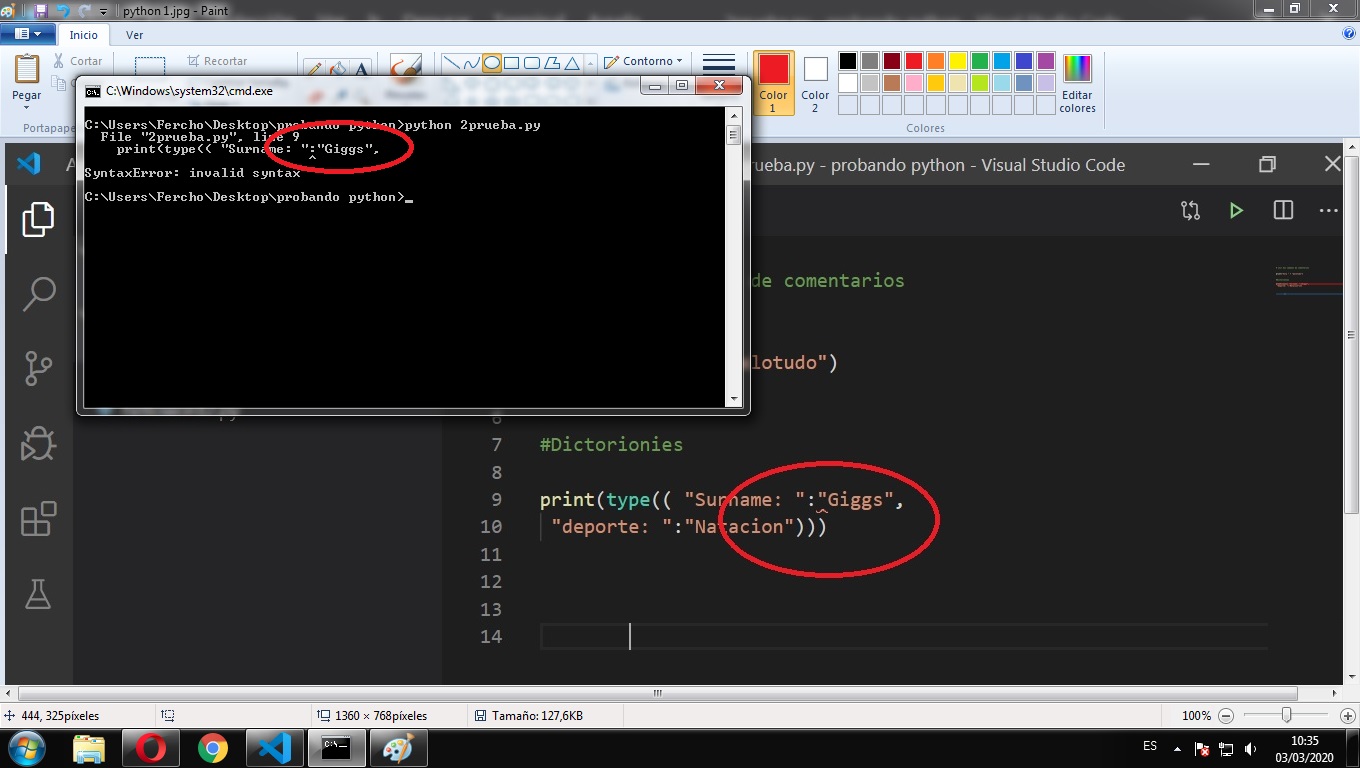Pick the straight Line shape
1360x768 pixels.
click(451, 62)
